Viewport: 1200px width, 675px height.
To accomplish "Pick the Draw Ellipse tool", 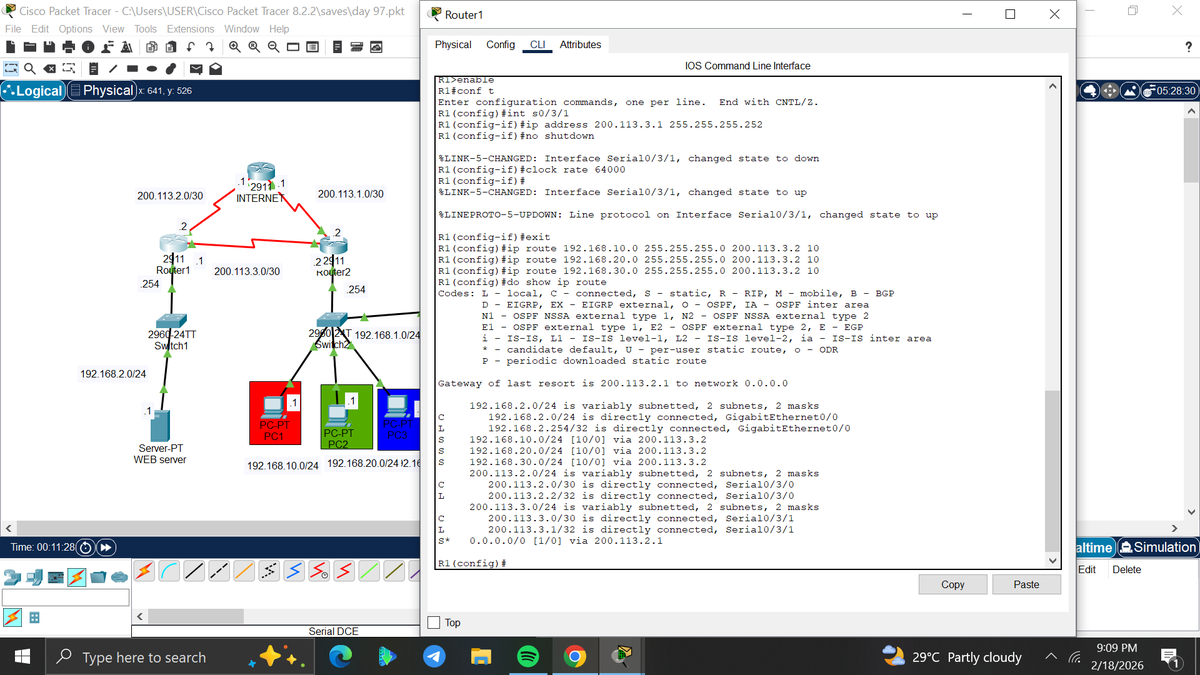I will pos(152,68).
